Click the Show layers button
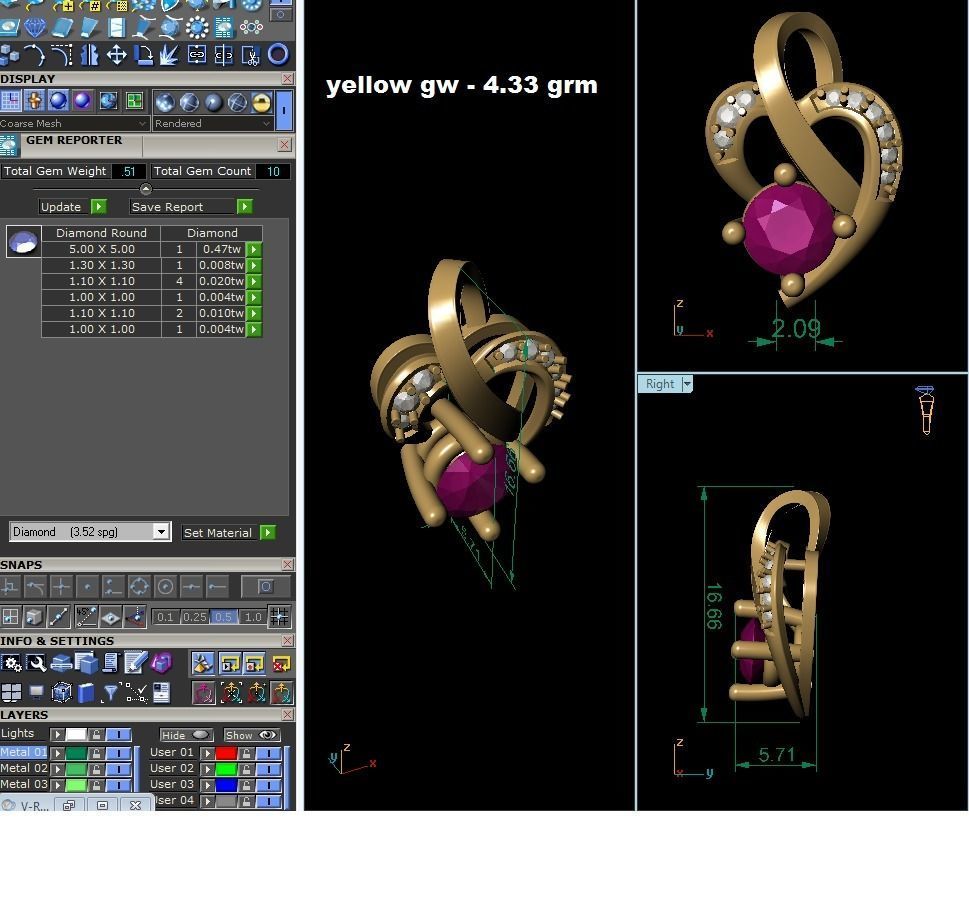Screen dimensions: 969x902 pos(251,735)
